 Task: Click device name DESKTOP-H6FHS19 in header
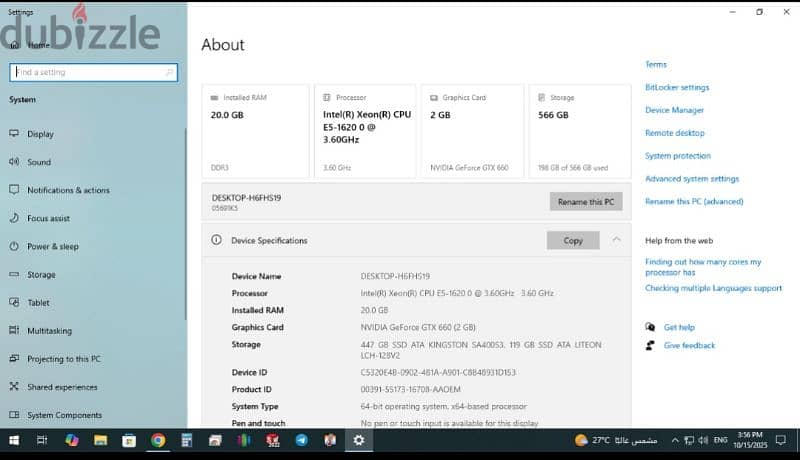click(246, 198)
